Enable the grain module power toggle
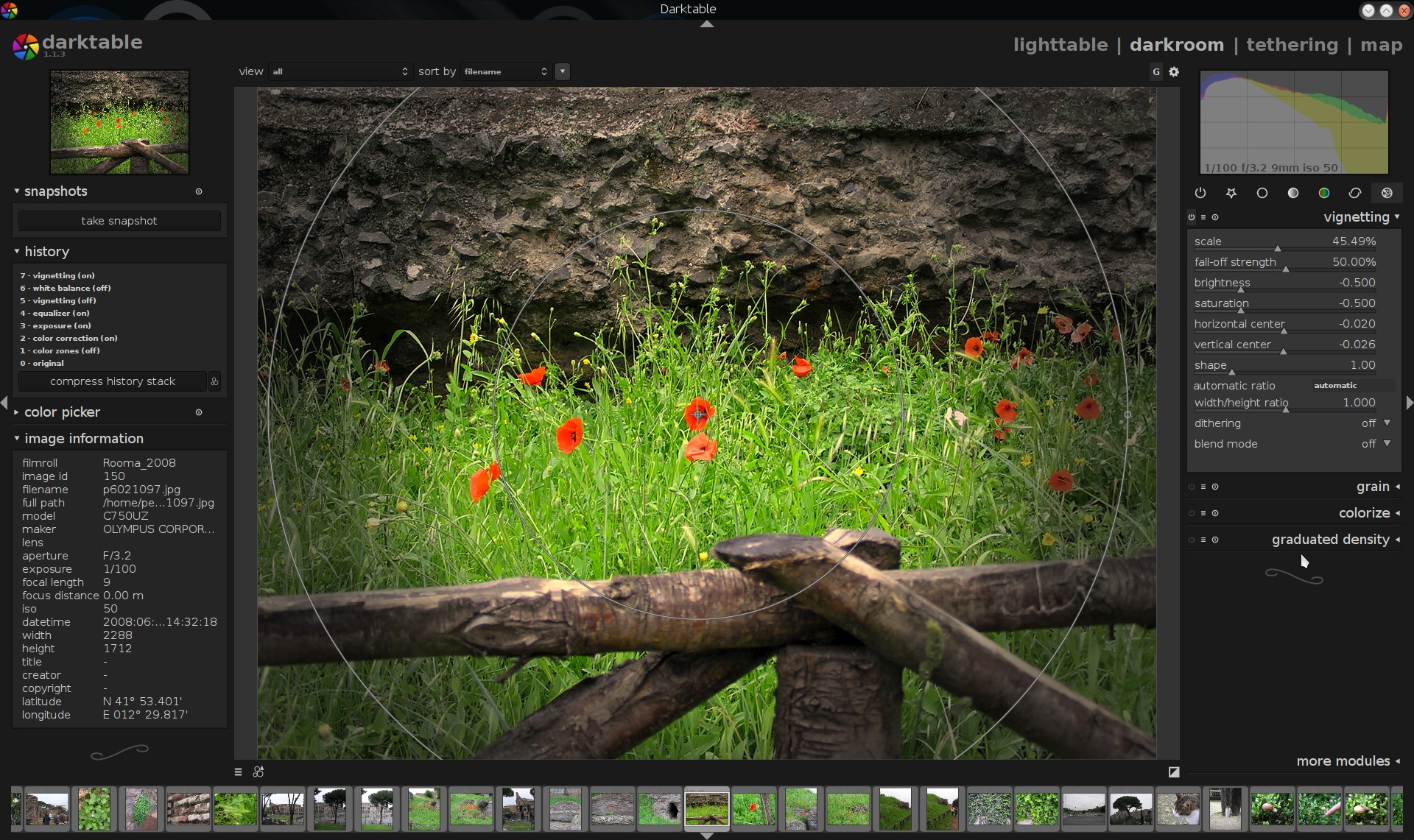Viewport: 1414px width, 840px height. [x=1192, y=487]
